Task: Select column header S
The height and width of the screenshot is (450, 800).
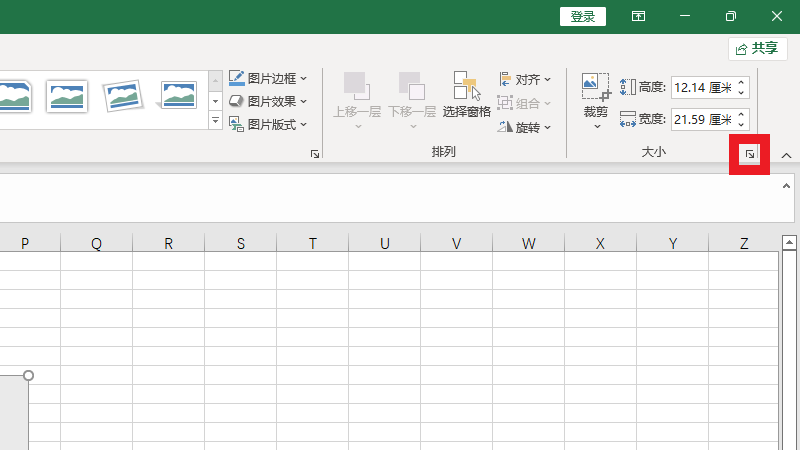Action: coord(241,243)
